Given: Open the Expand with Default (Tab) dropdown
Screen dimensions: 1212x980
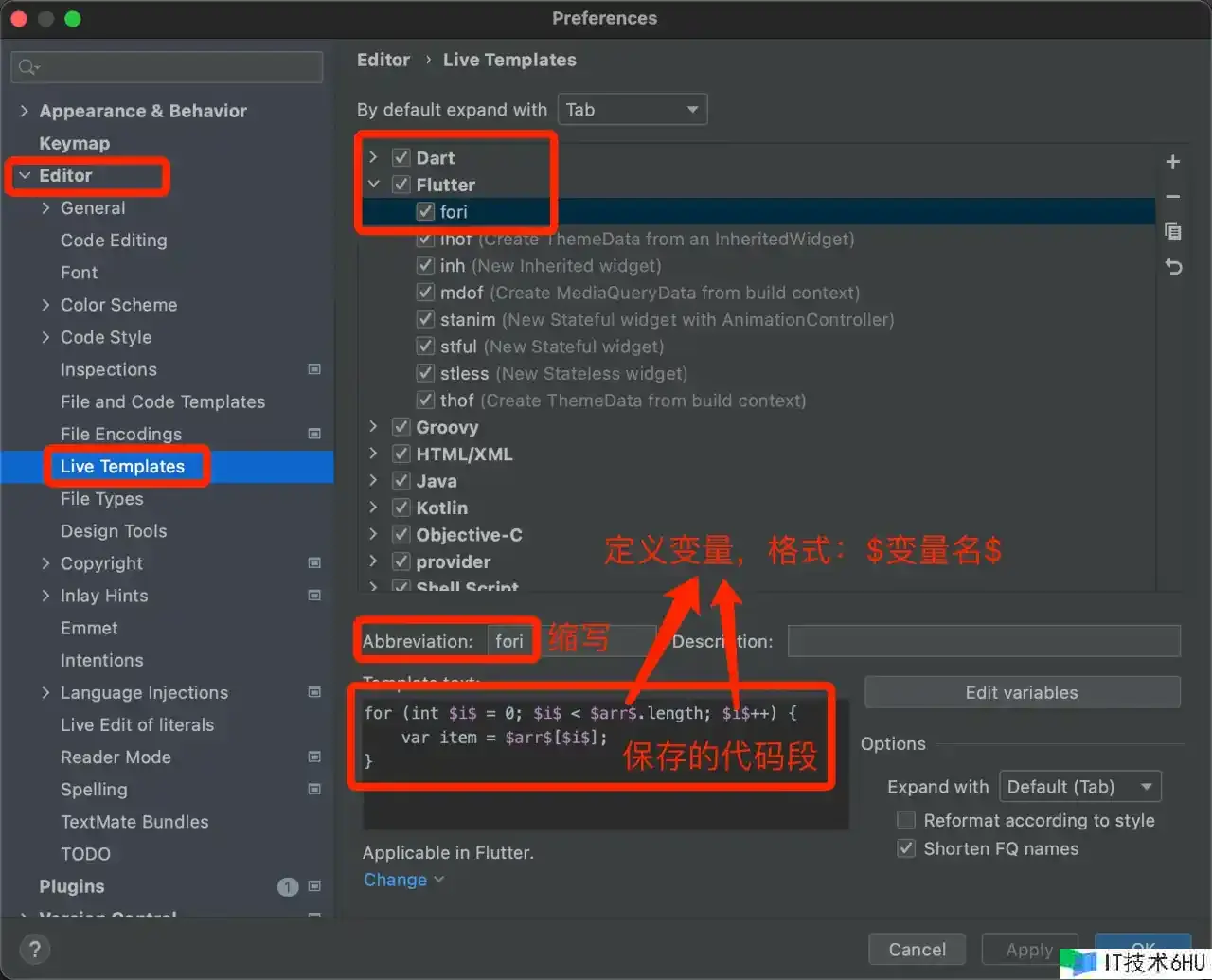Looking at the screenshot, I should [x=1080, y=787].
